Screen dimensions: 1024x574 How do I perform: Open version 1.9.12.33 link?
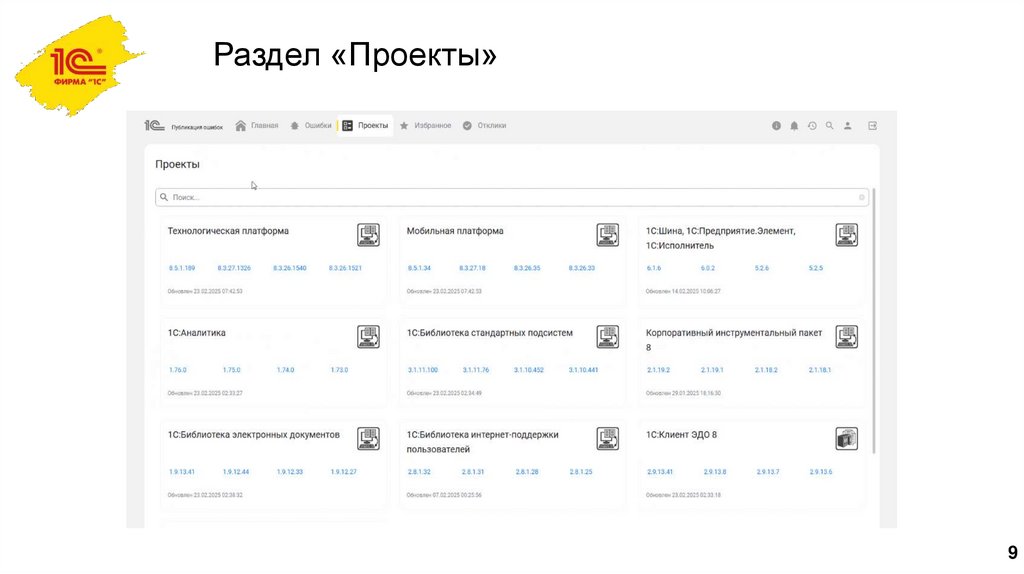click(289, 471)
